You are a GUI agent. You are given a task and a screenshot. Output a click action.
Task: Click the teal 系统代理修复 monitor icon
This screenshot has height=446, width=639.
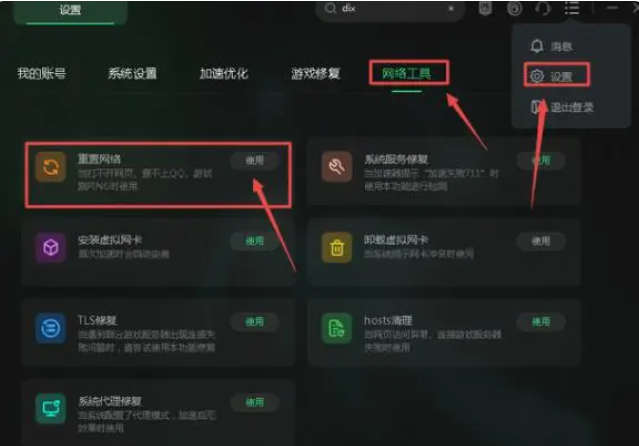click(51, 408)
